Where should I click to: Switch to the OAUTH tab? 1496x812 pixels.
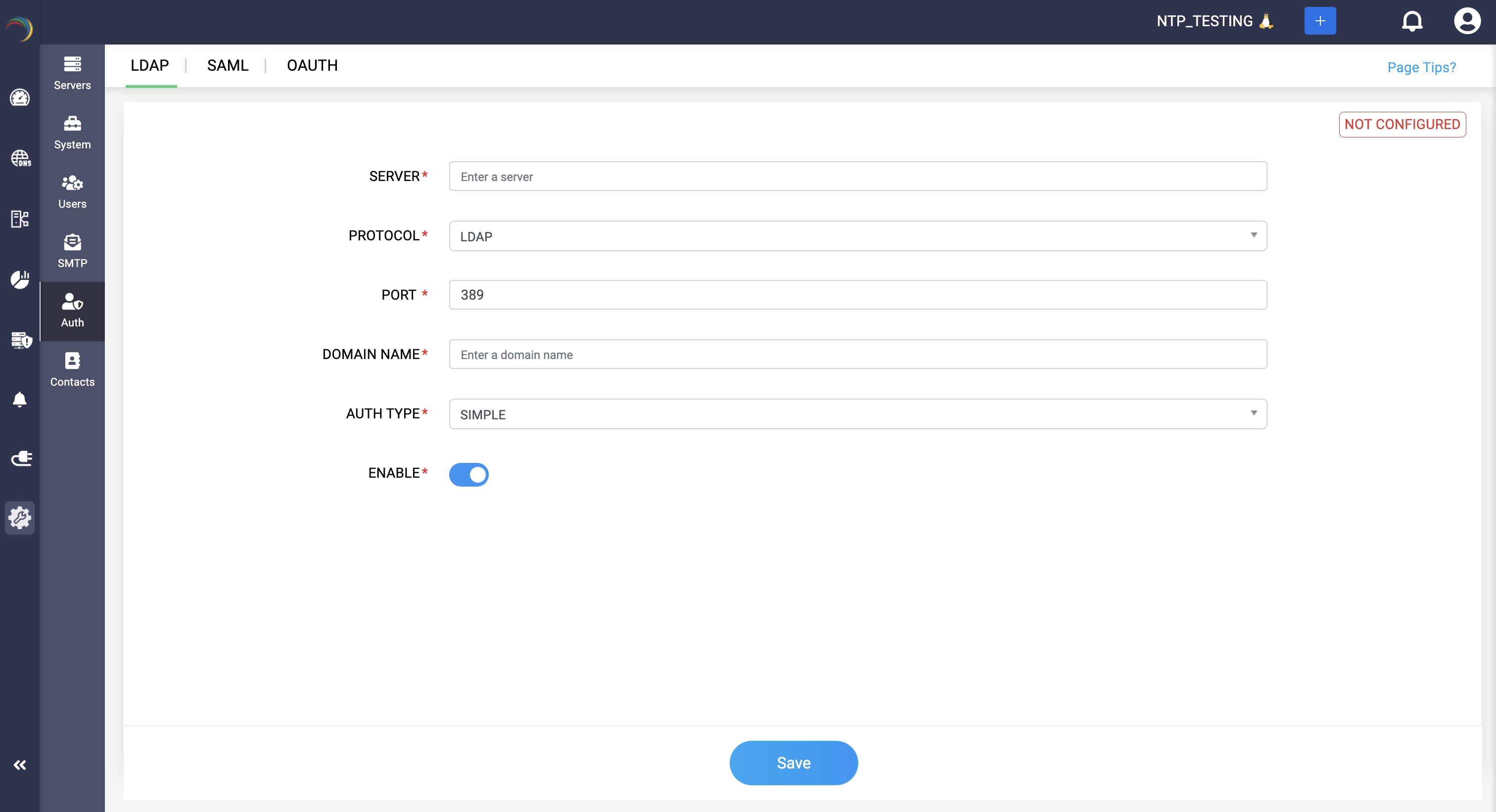tap(312, 66)
